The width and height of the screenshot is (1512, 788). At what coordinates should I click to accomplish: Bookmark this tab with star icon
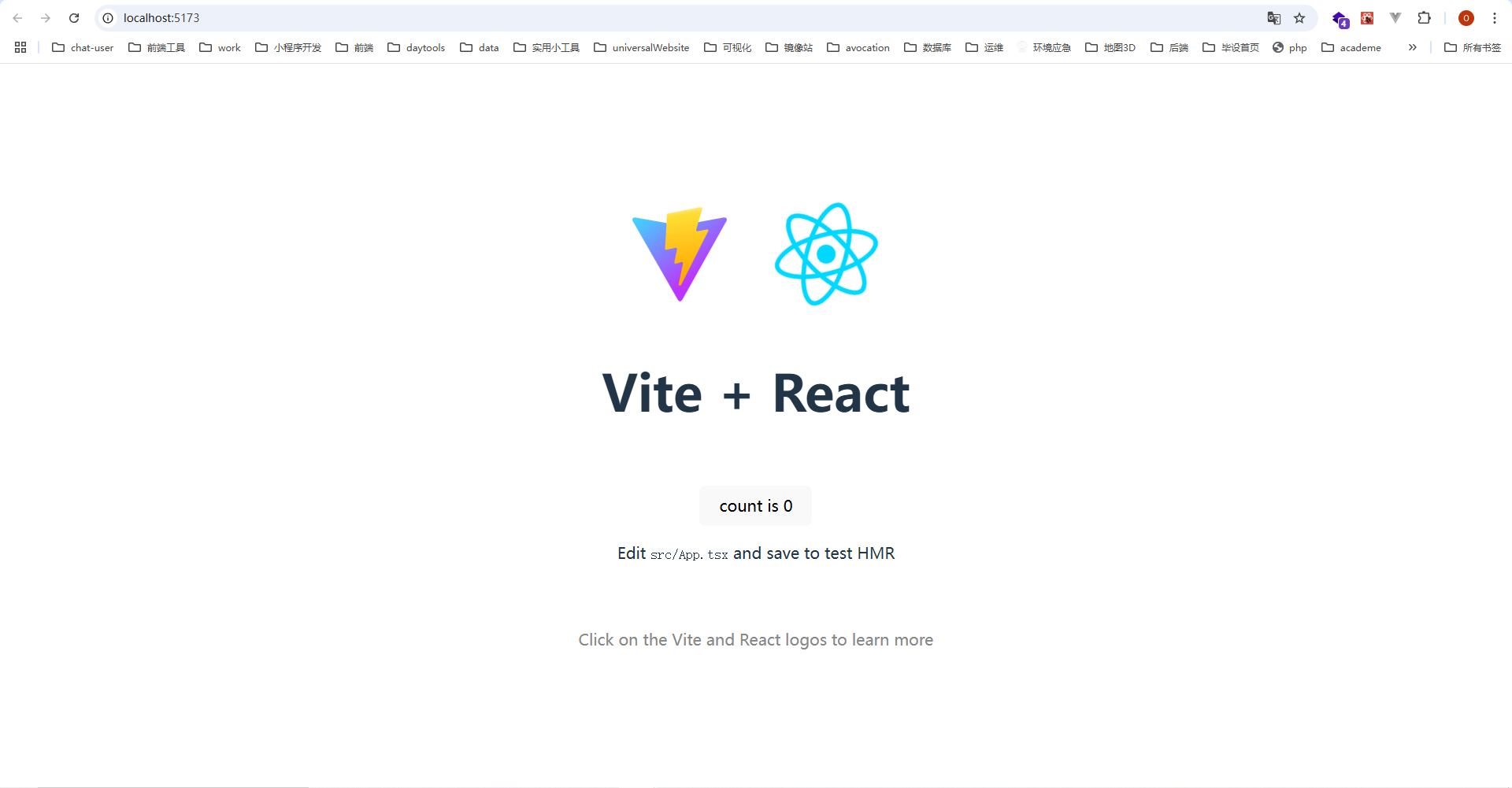[1299, 18]
